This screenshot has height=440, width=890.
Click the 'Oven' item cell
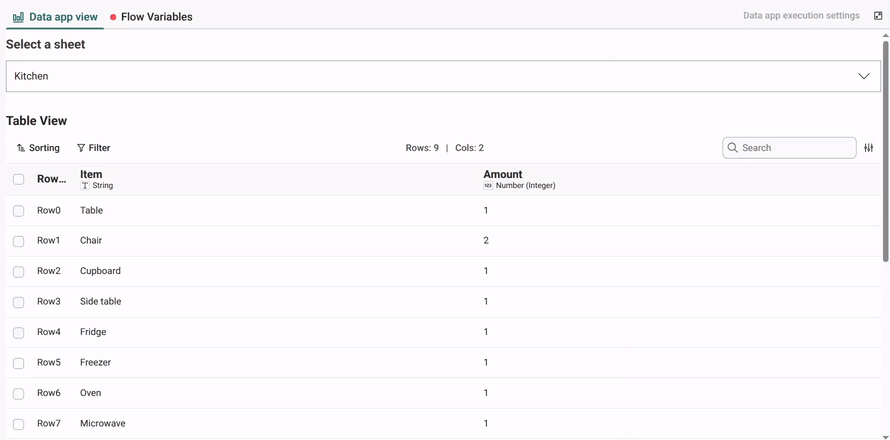coord(91,393)
